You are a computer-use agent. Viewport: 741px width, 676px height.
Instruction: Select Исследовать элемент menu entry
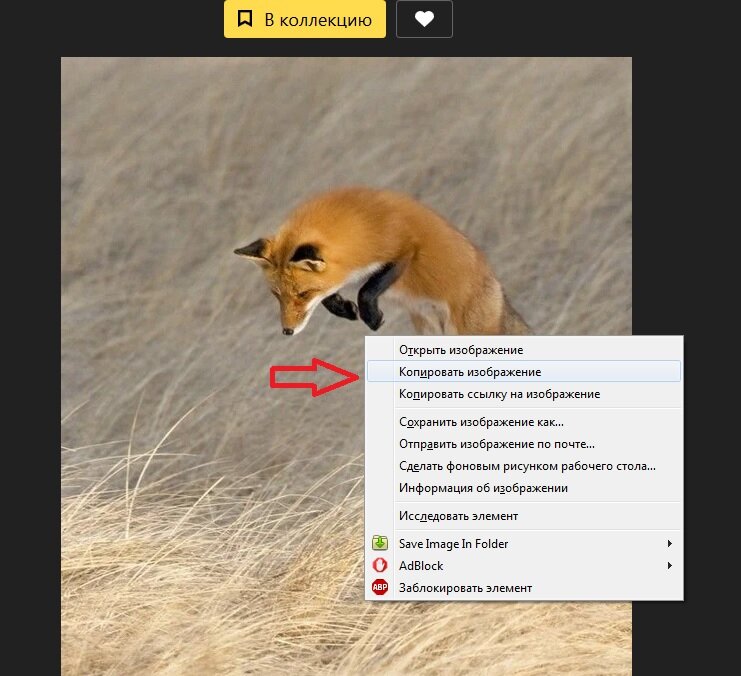(458, 516)
